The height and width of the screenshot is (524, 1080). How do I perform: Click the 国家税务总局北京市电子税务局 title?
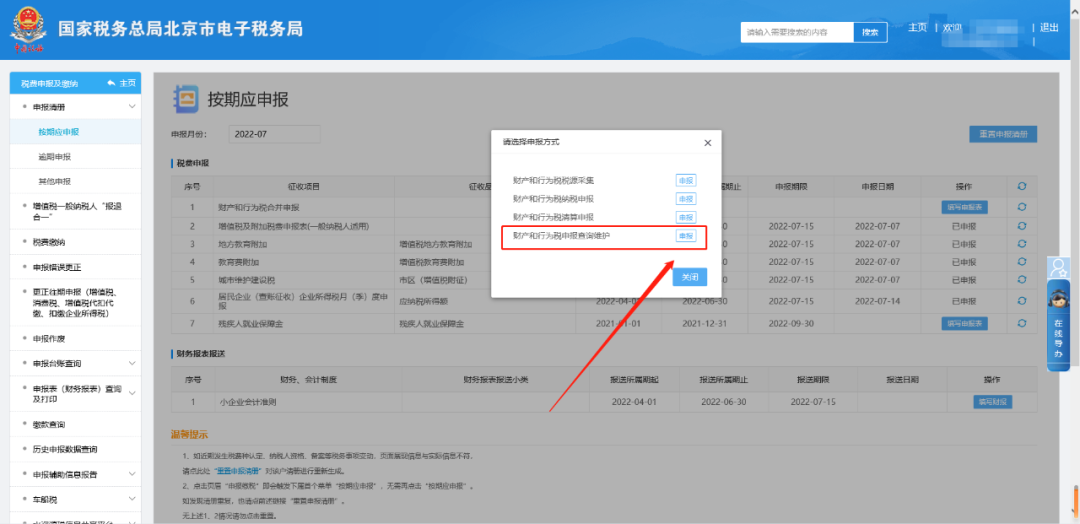coord(180,29)
